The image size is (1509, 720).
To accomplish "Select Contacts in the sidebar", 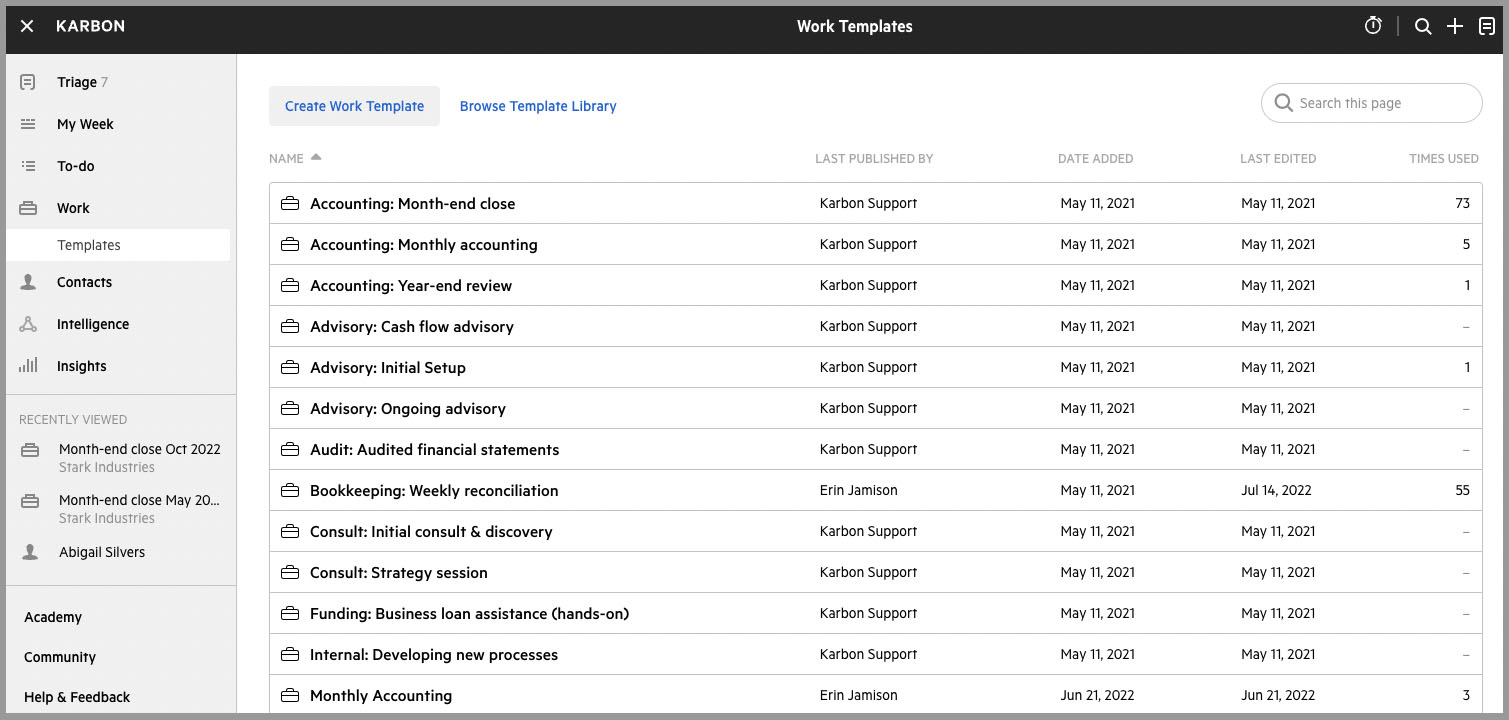I will [84, 282].
